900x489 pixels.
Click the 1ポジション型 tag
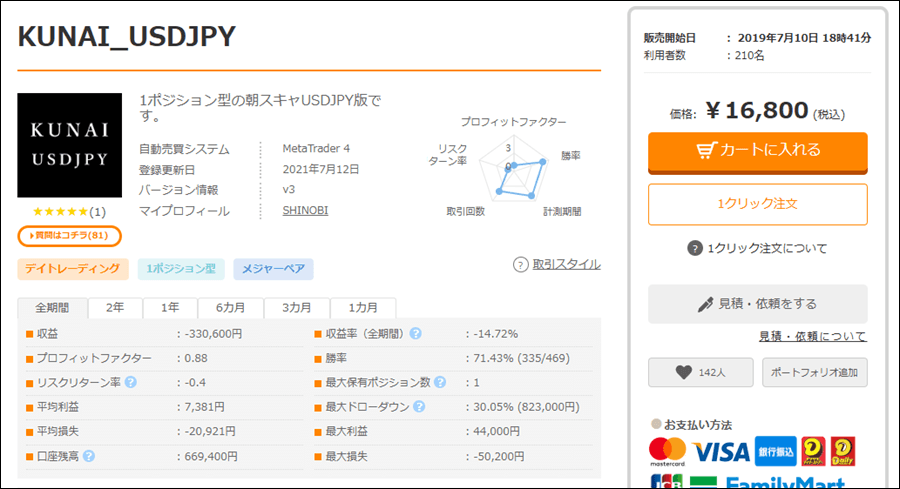181,269
